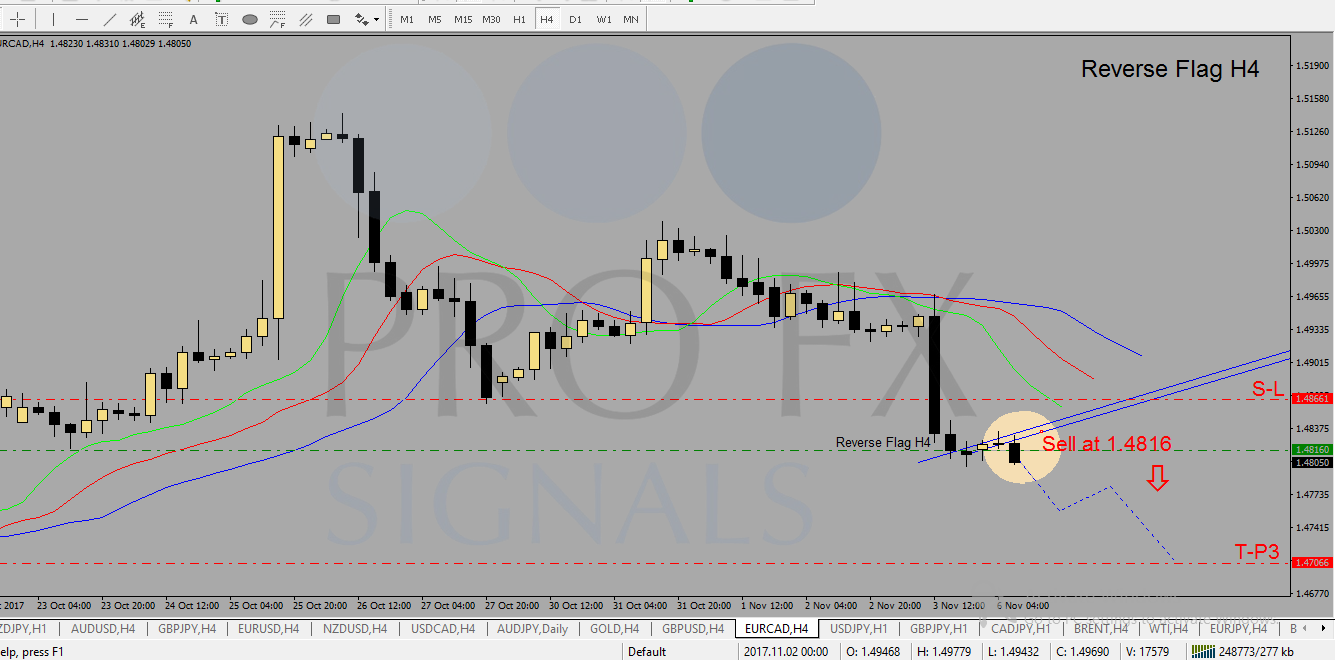Enable the D1 daily timeframe
This screenshot has height=660, width=1335.
point(575,19)
